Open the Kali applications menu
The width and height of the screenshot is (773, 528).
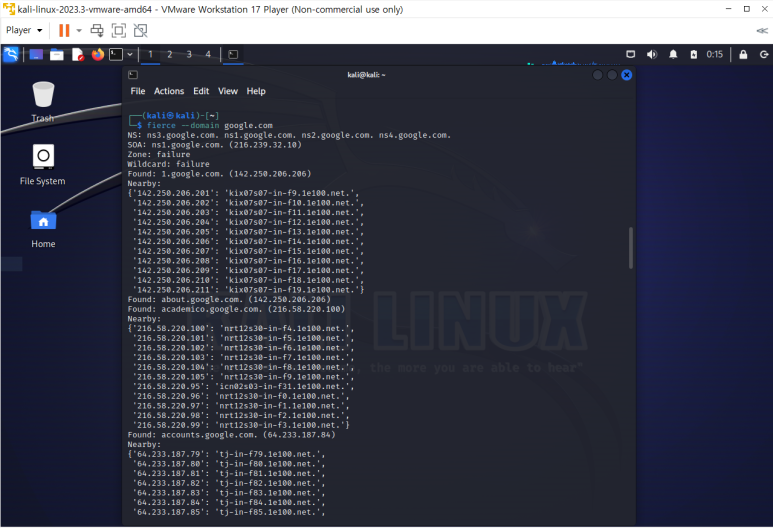pyautogui.click(x=11, y=54)
